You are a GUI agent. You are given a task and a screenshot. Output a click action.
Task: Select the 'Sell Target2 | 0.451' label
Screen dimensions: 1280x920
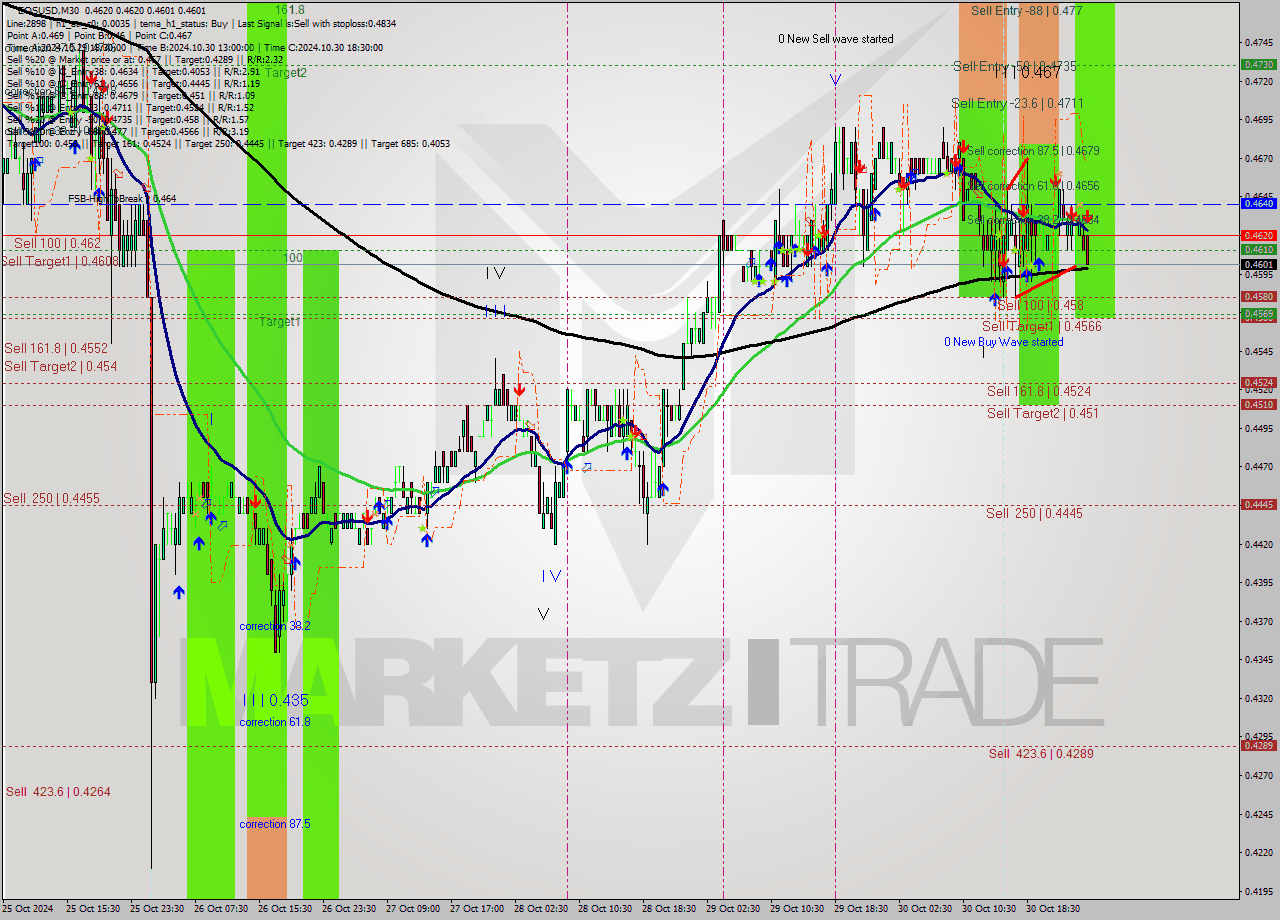tap(1043, 413)
